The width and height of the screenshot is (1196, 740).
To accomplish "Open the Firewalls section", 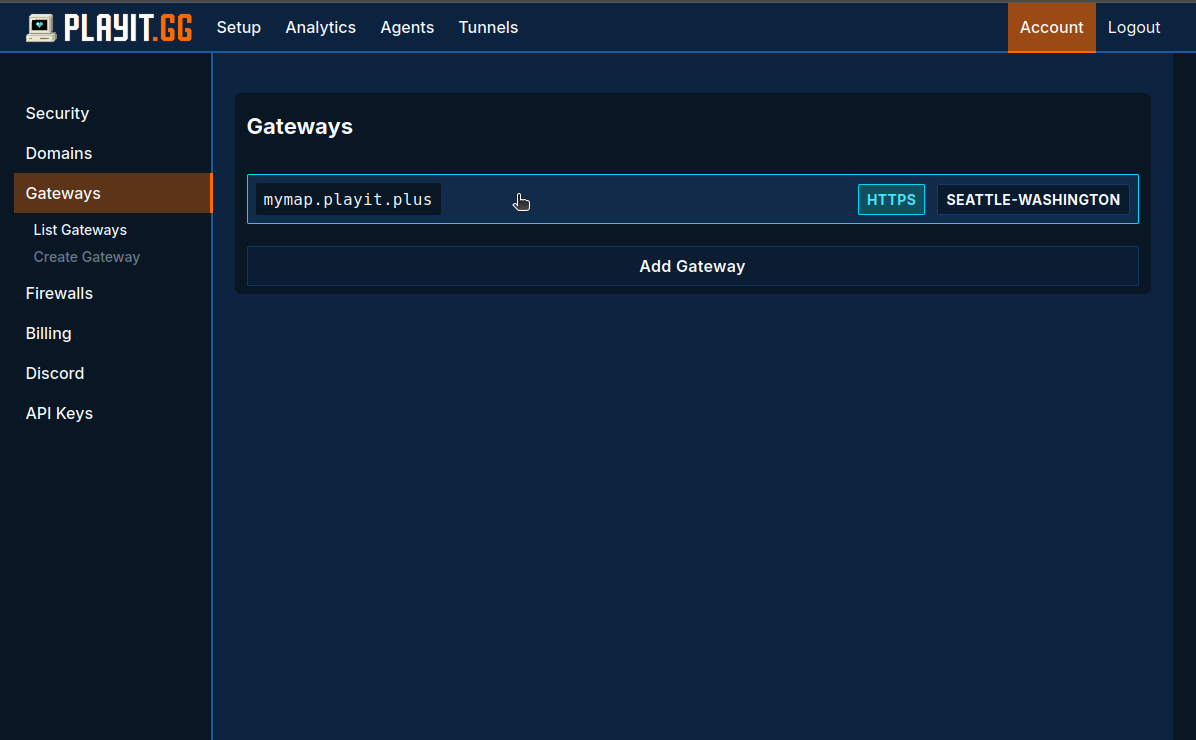I will pyautogui.click(x=60, y=293).
